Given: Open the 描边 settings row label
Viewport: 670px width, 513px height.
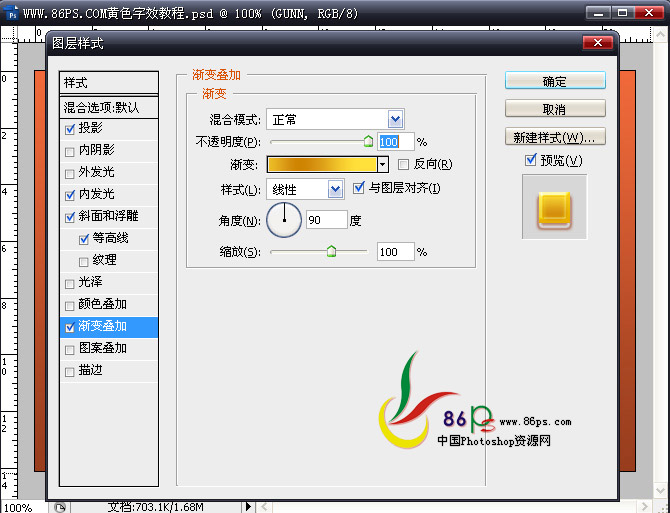Looking at the screenshot, I should 90,370.
